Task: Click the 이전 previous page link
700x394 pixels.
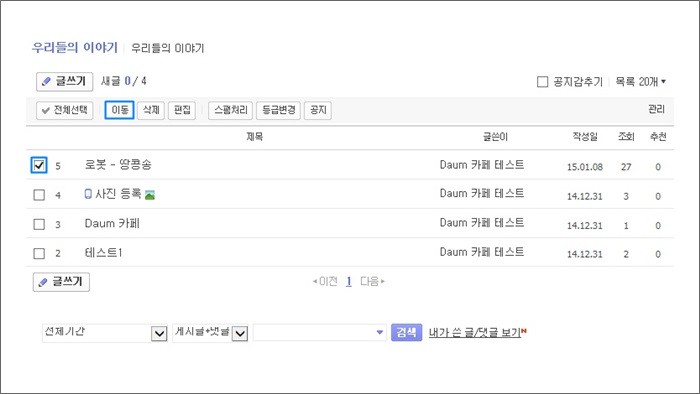Action: tap(325, 282)
